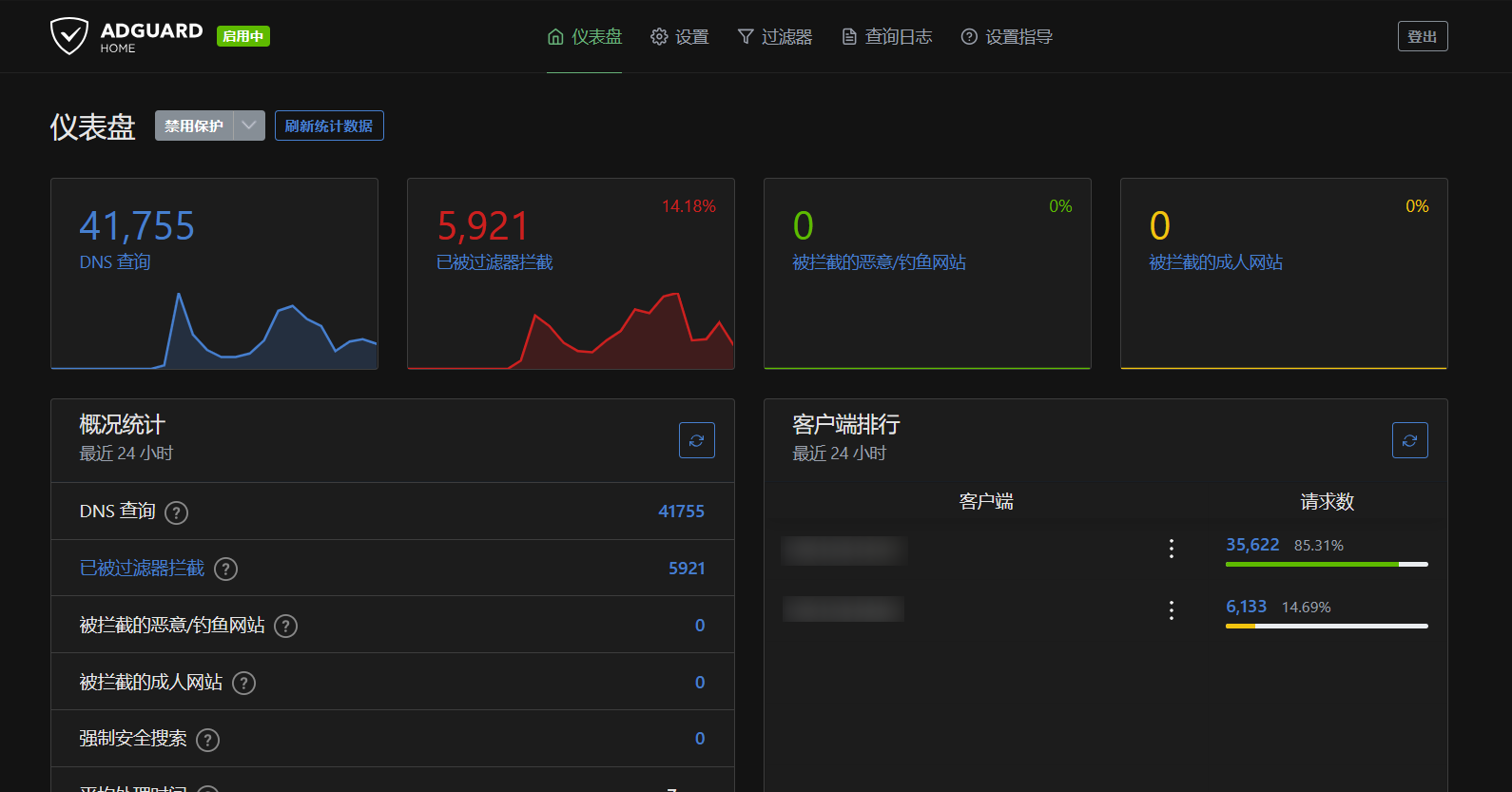Click the document icon beside 查询日志
Image resolution: width=1512 pixels, height=792 pixels.
(849, 37)
